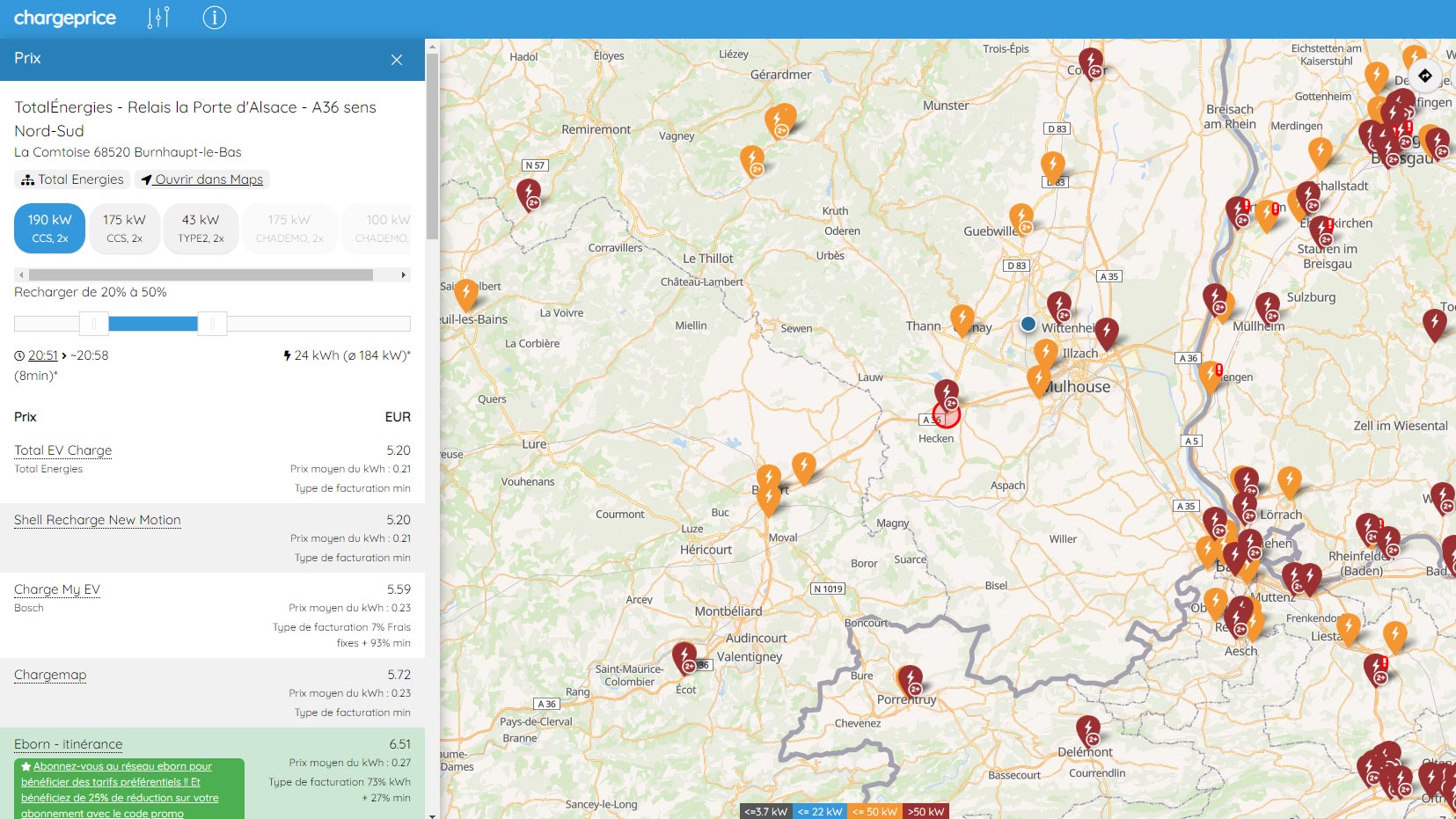
Task: Click Ouvrir dans Maps link
Action: point(201,179)
